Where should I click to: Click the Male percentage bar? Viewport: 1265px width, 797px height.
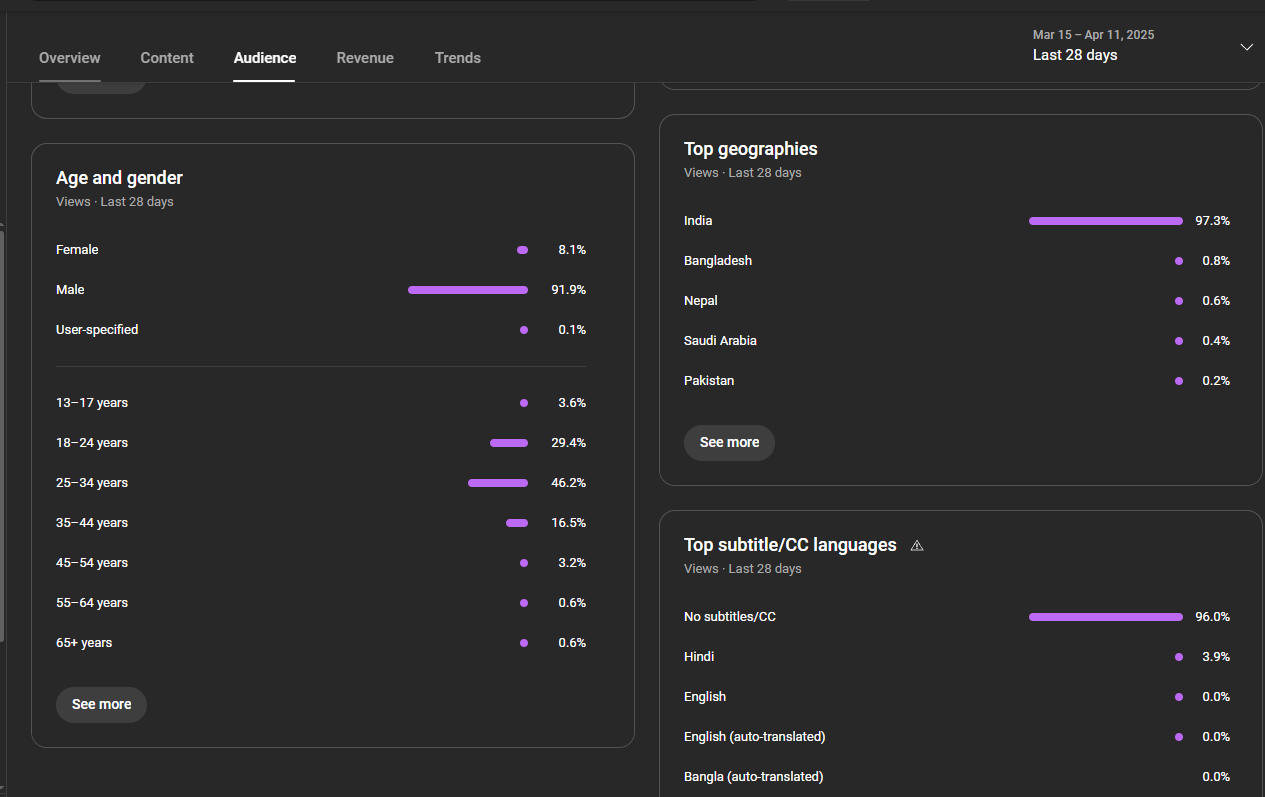click(x=468, y=290)
